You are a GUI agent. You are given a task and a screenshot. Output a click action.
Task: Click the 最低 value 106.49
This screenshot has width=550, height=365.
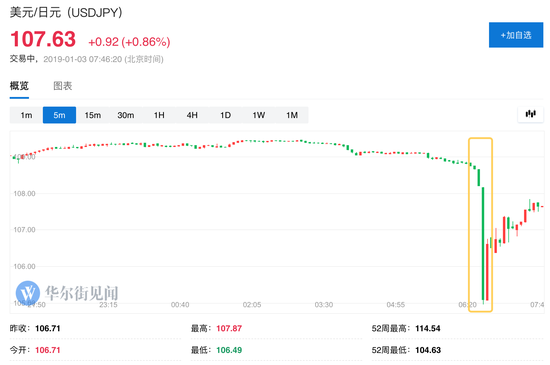point(229,350)
